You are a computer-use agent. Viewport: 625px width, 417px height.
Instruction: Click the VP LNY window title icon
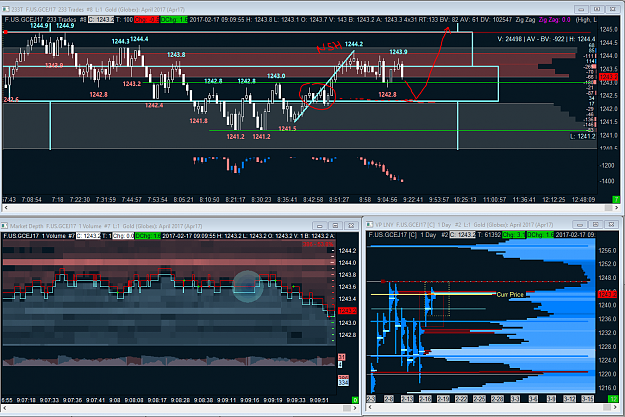pyautogui.click(x=369, y=224)
